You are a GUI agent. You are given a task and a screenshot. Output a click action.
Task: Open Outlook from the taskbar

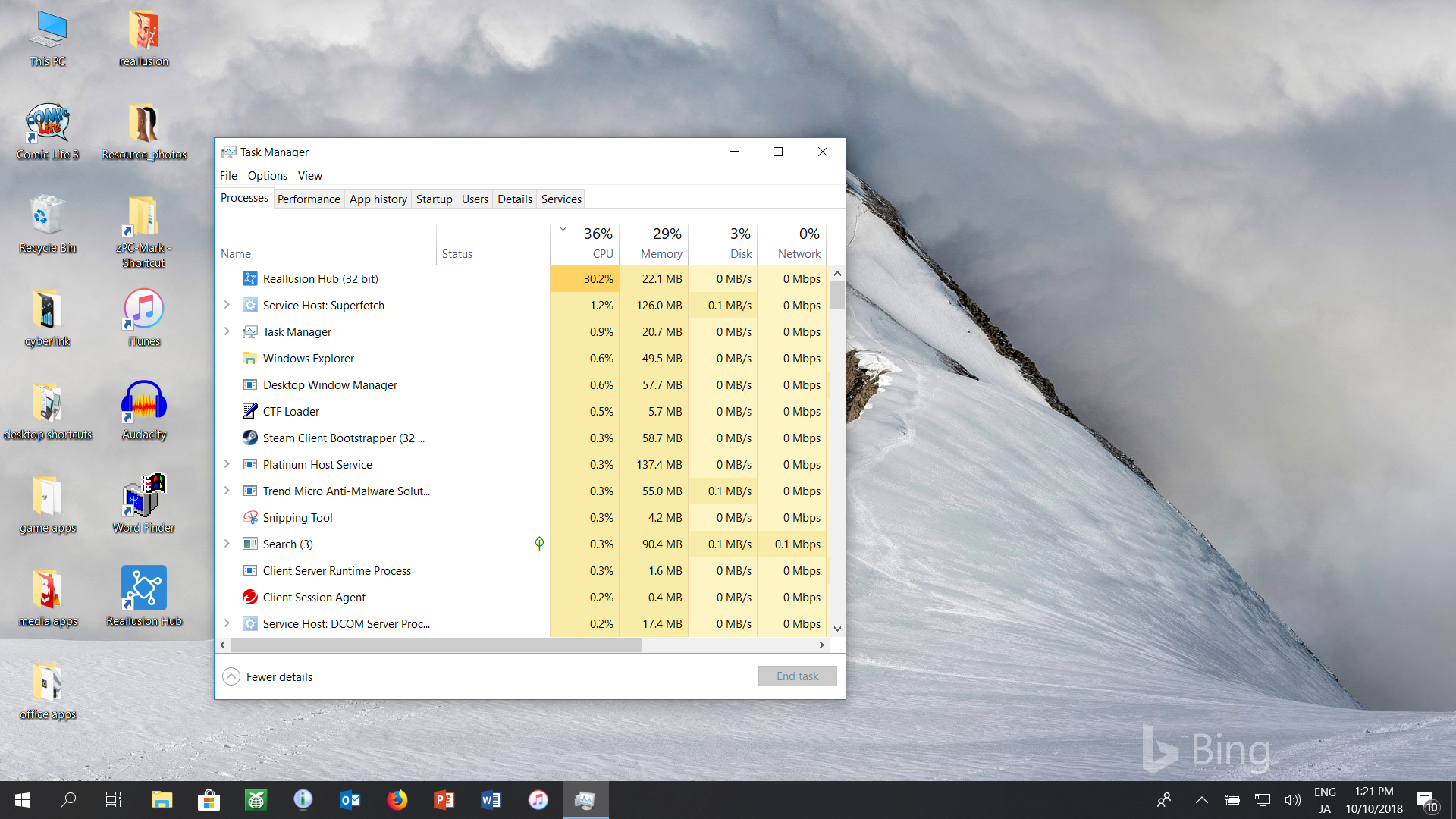click(x=350, y=800)
